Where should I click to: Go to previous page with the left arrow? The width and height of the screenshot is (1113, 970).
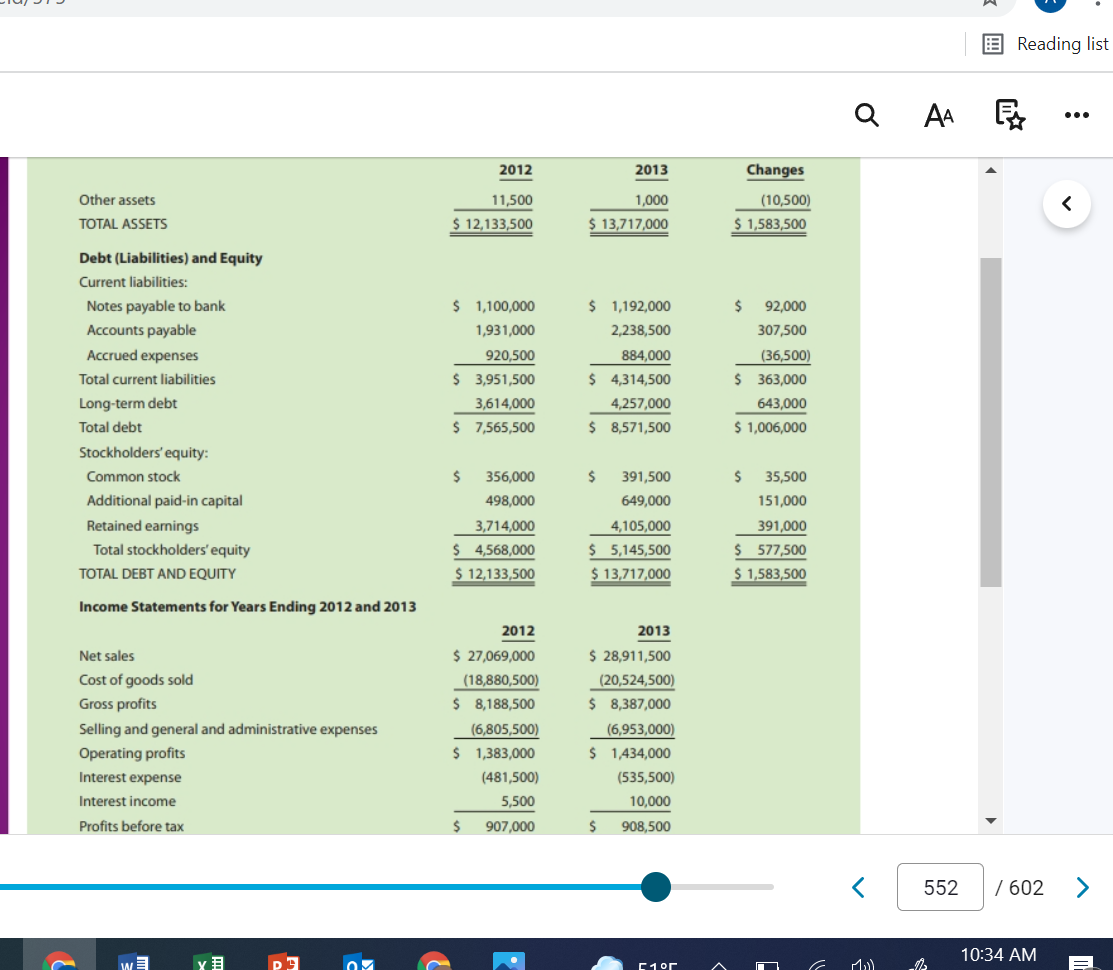tap(858, 887)
